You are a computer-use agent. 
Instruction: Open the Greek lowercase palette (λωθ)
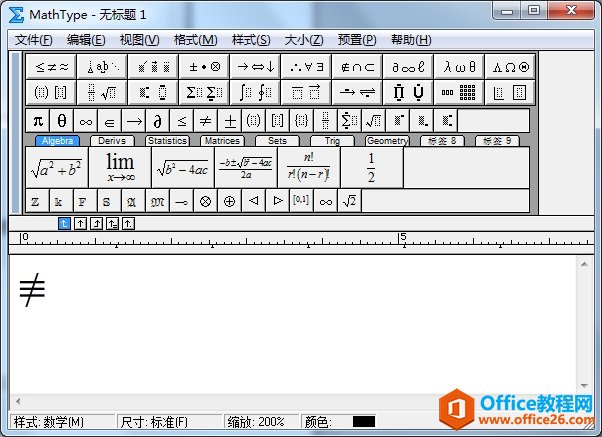point(460,66)
